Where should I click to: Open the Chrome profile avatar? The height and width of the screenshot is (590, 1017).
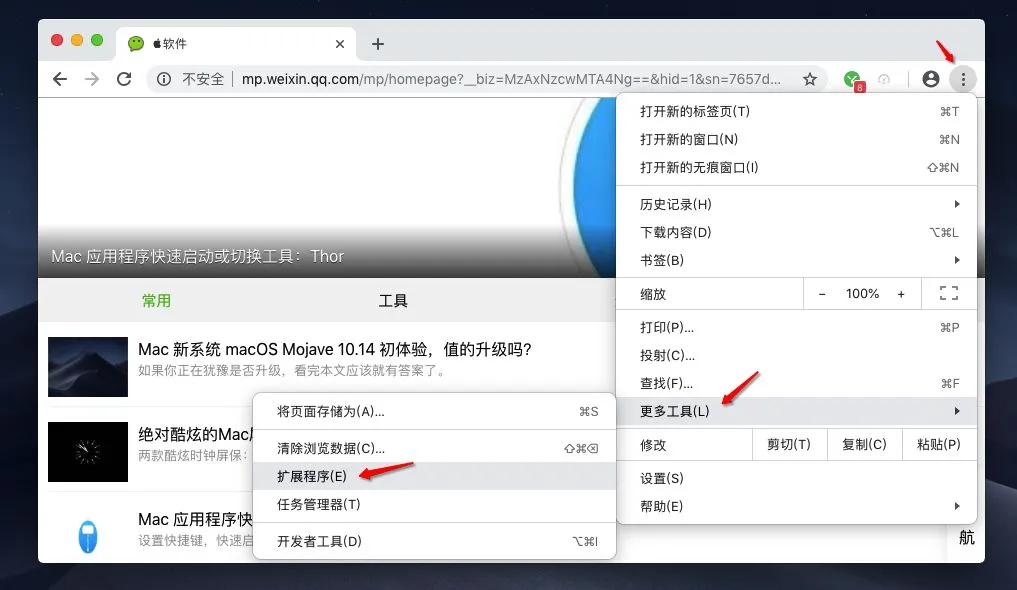(931, 79)
